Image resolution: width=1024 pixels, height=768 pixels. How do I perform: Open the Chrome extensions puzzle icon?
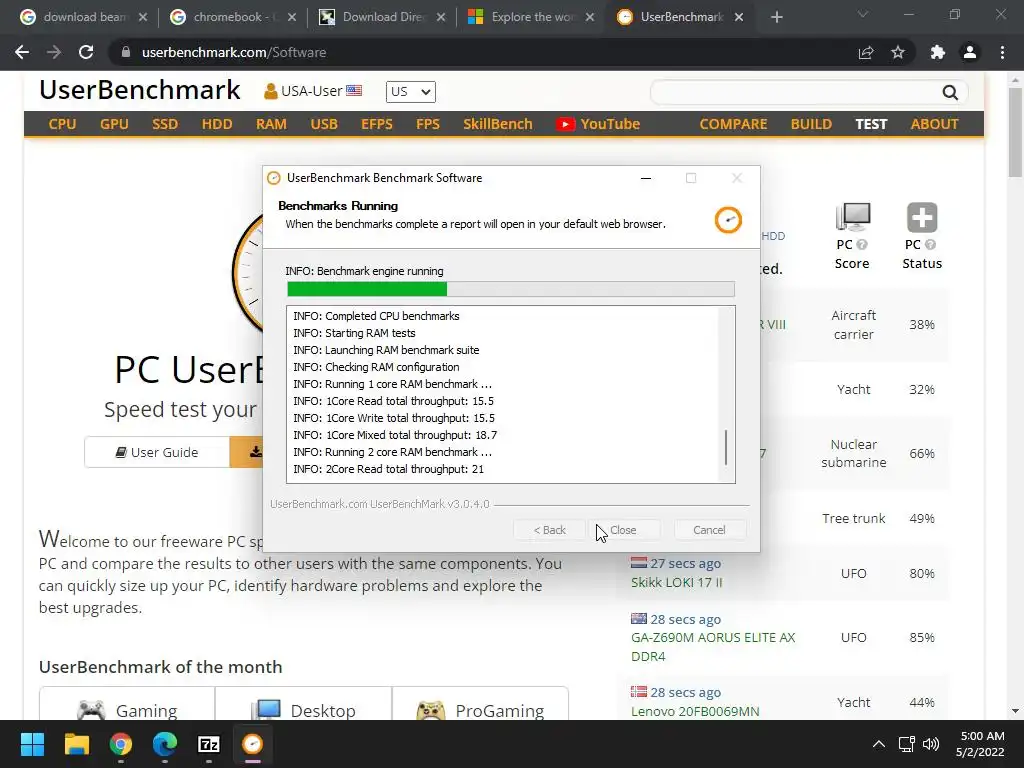tap(938, 52)
